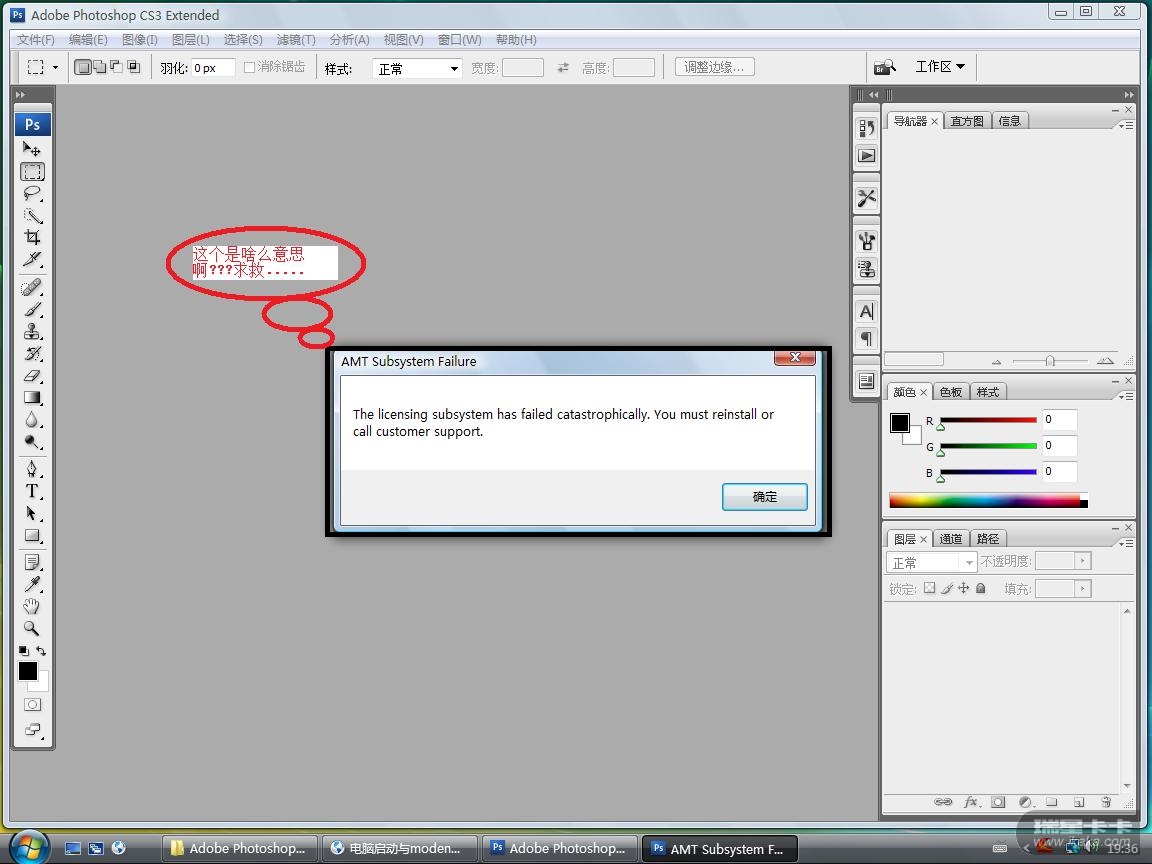This screenshot has height=864, width=1152.
Task: Select the Hand tool
Action: click(32, 606)
